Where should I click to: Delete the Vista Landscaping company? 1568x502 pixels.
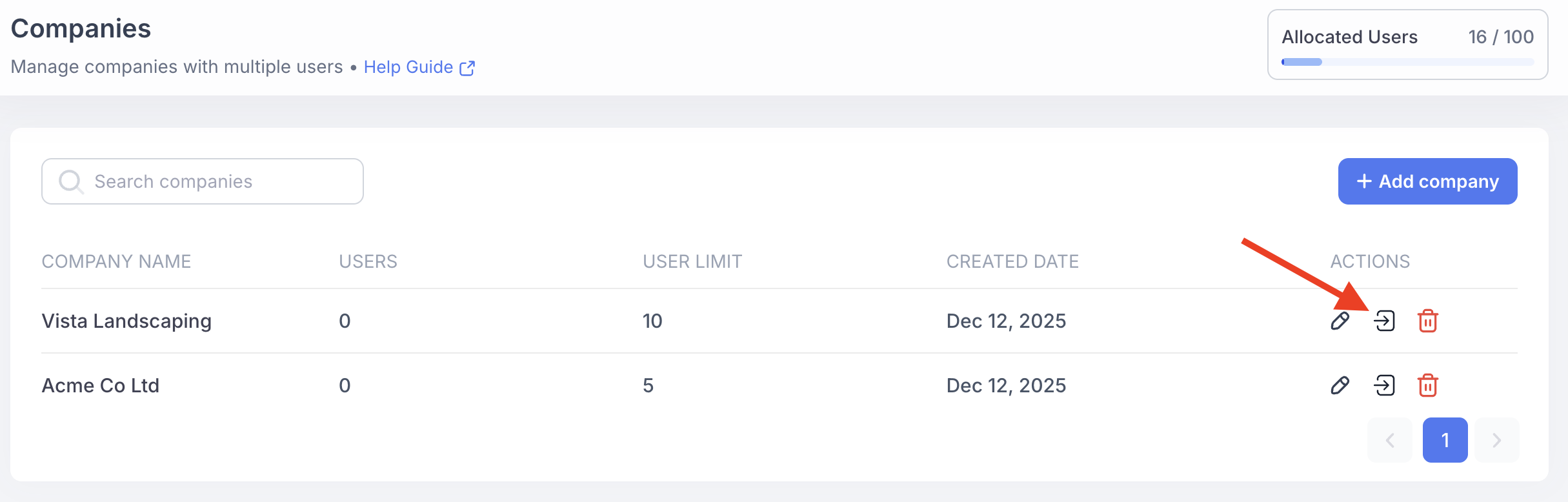(x=1427, y=321)
